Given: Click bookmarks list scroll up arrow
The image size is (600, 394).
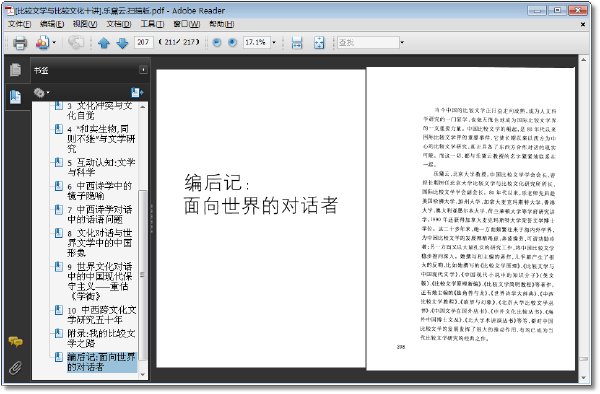Looking at the screenshot, I should point(143,107).
